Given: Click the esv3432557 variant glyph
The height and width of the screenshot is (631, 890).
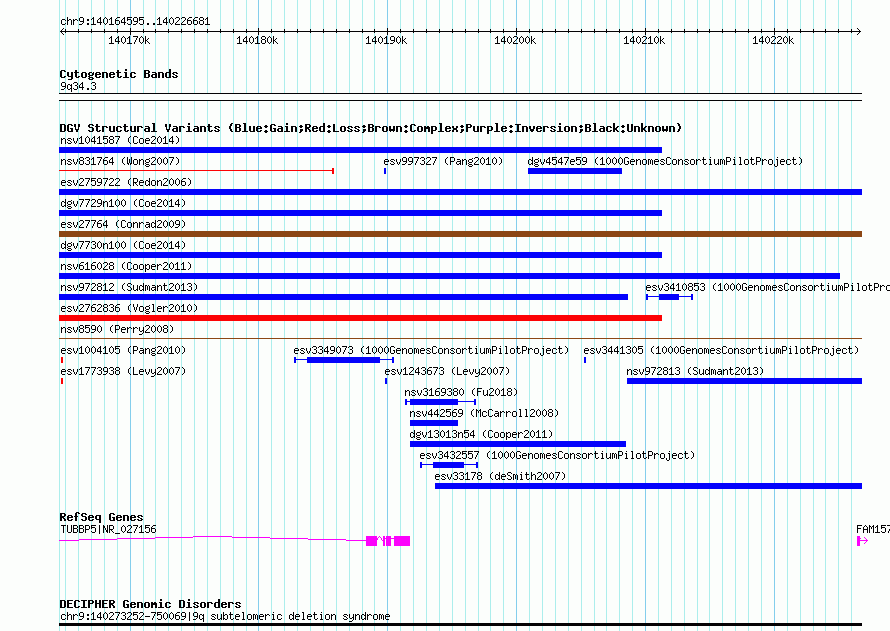Looking at the screenshot, I should click(x=449, y=465).
